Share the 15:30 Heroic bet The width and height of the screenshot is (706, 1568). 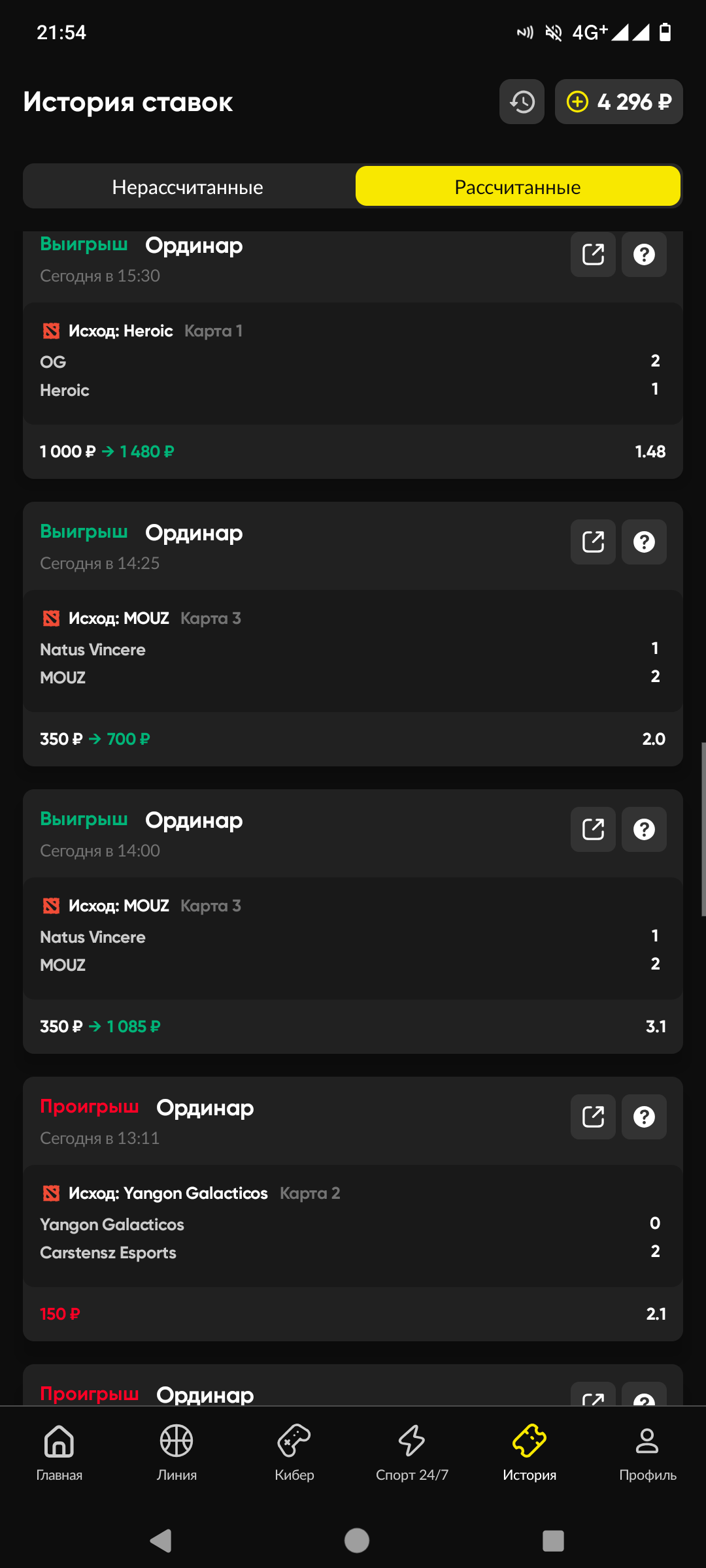(x=593, y=254)
